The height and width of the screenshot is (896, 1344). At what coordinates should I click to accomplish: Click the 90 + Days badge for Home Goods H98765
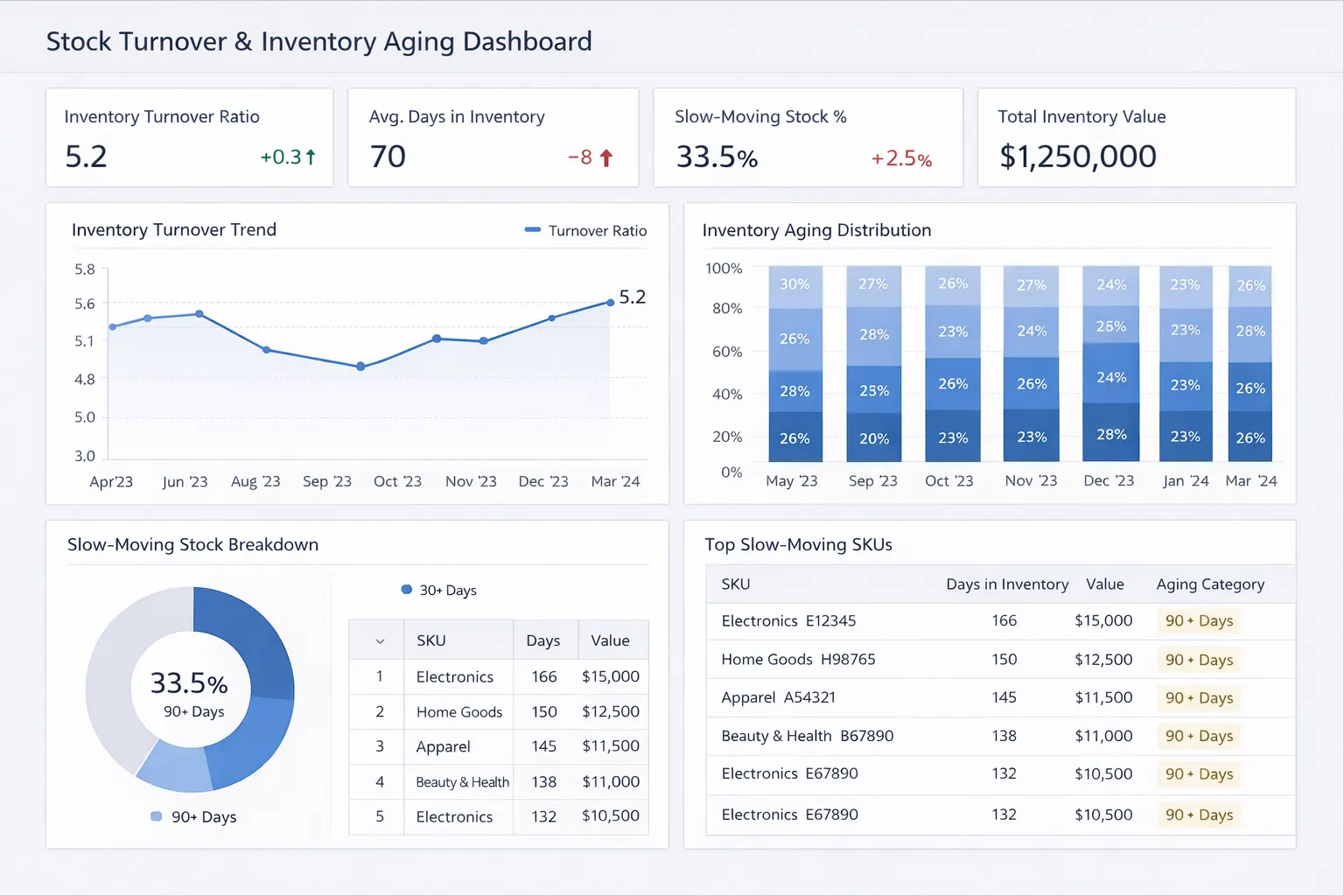click(x=1199, y=660)
